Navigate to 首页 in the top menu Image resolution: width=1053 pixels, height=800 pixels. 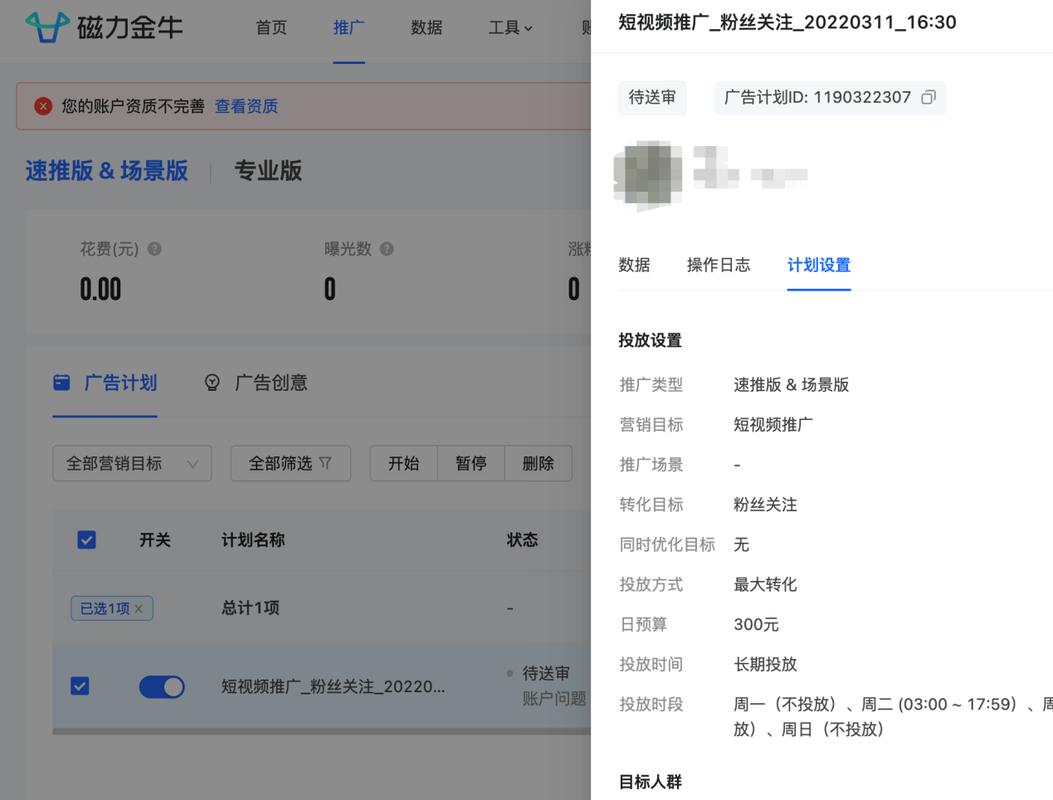(270, 27)
